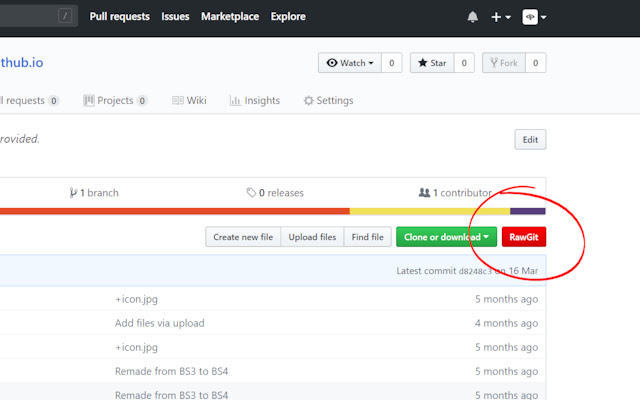Open 'Add files via upload' commit message
The image size is (640, 400).
[x=160, y=323]
